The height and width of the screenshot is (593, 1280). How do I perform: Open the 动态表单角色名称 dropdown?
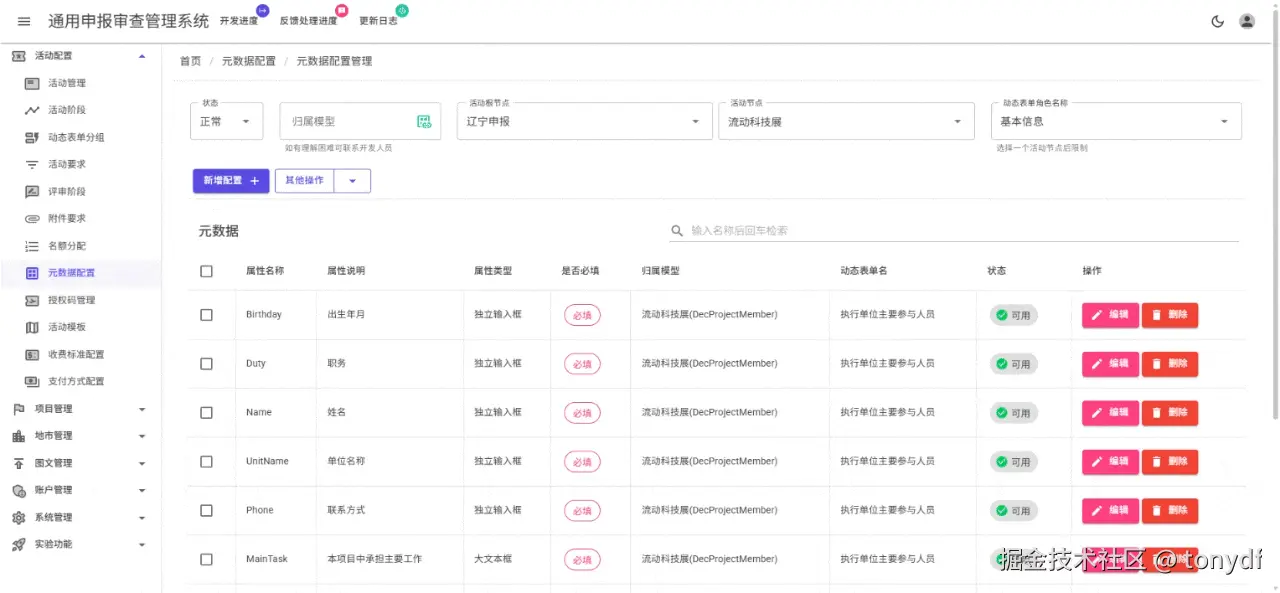1117,121
